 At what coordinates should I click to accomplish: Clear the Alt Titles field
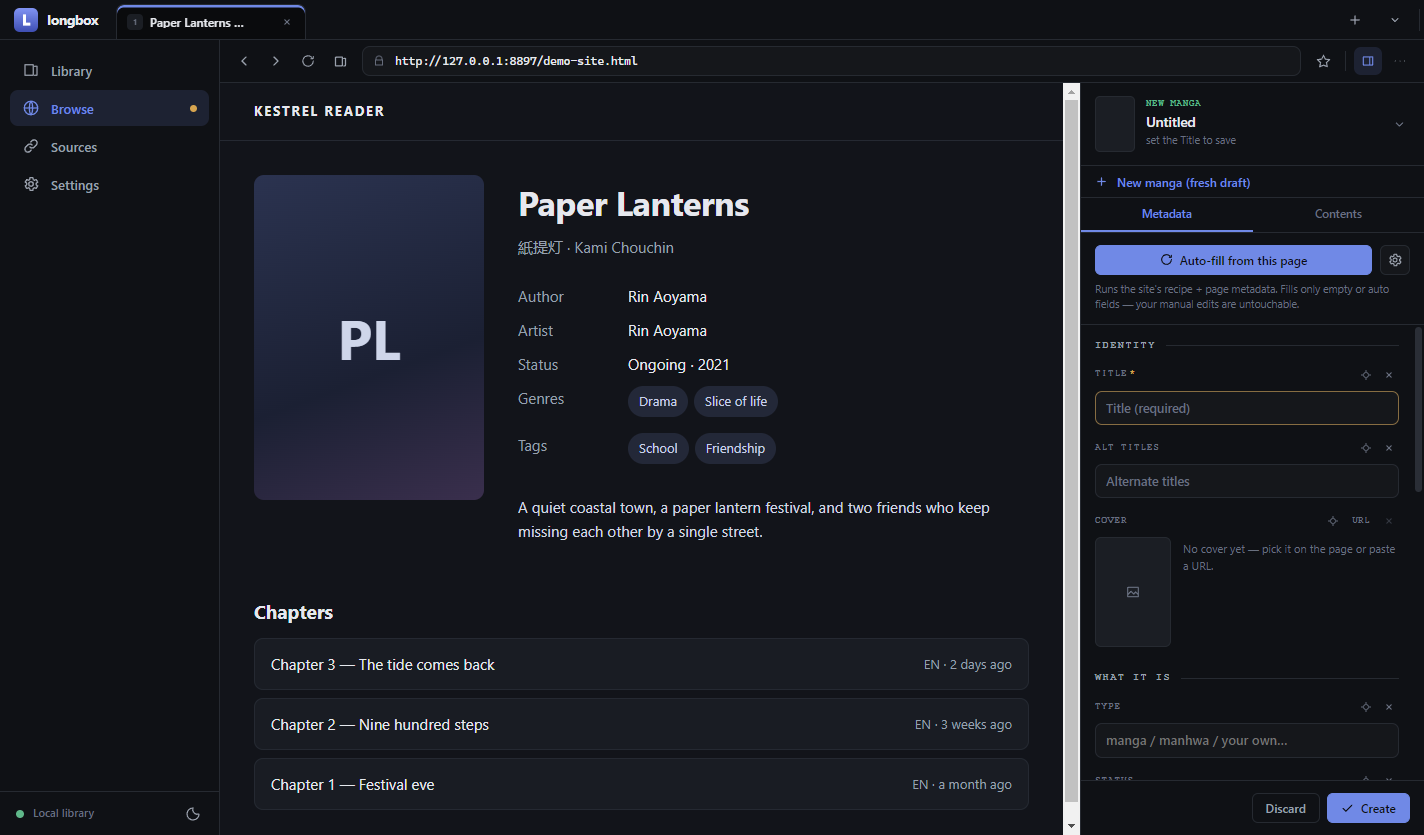[1389, 447]
